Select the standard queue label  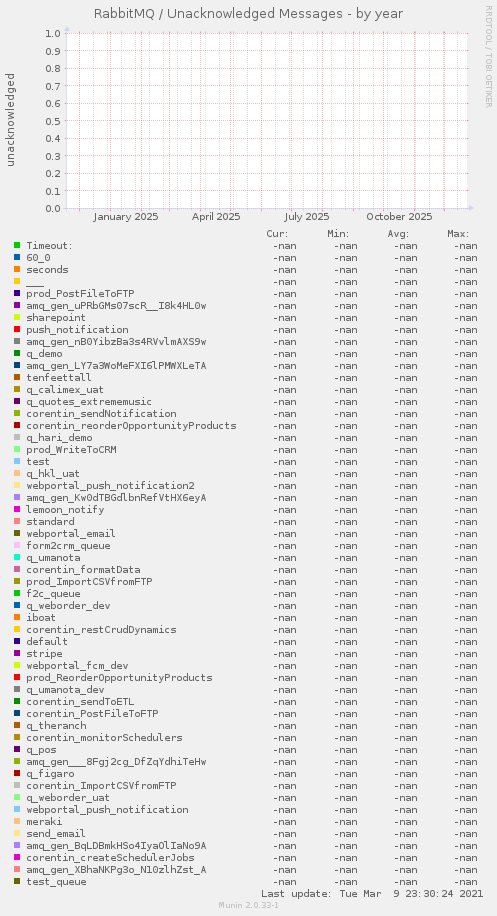[x=50, y=521]
